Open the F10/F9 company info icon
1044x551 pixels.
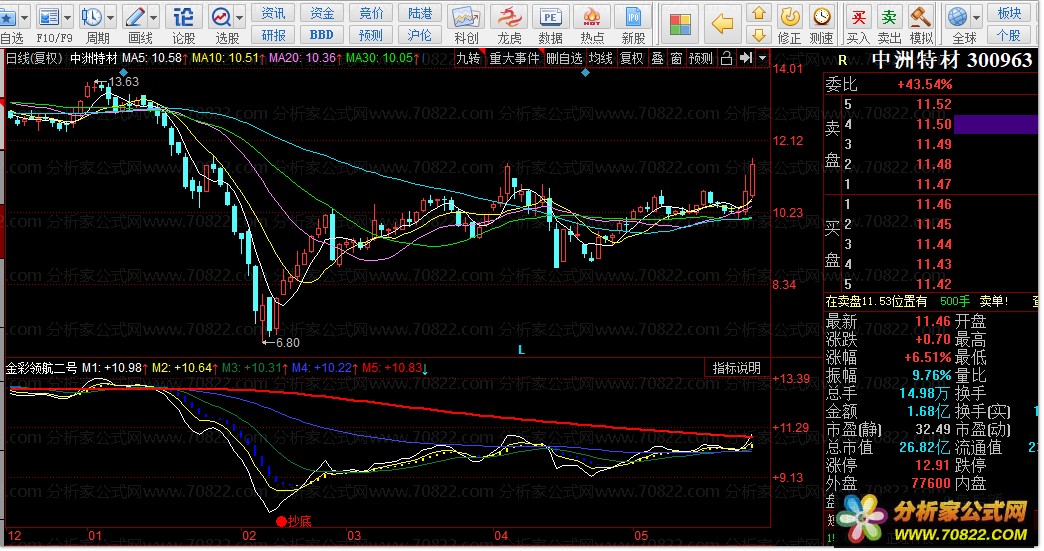[49, 17]
